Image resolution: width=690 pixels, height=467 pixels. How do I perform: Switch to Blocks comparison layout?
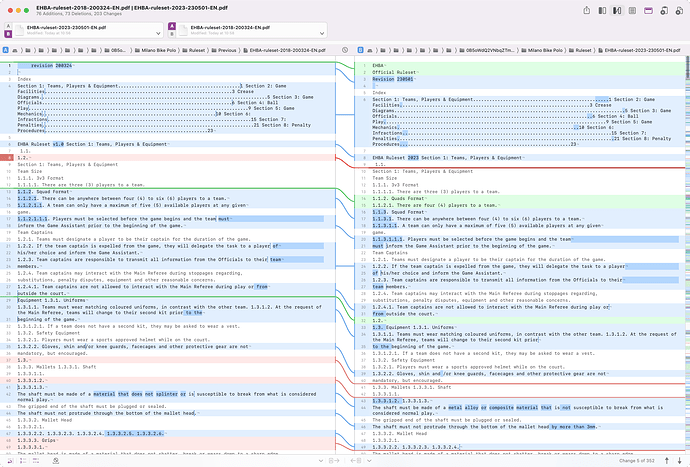[x=602, y=11]
